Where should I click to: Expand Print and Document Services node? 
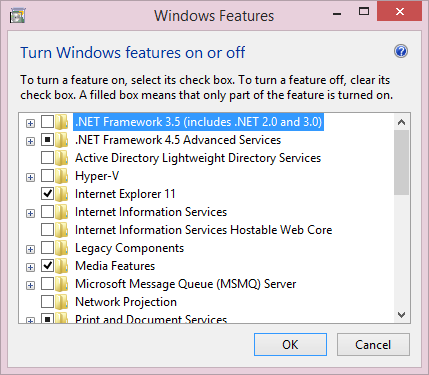[30, 321]
